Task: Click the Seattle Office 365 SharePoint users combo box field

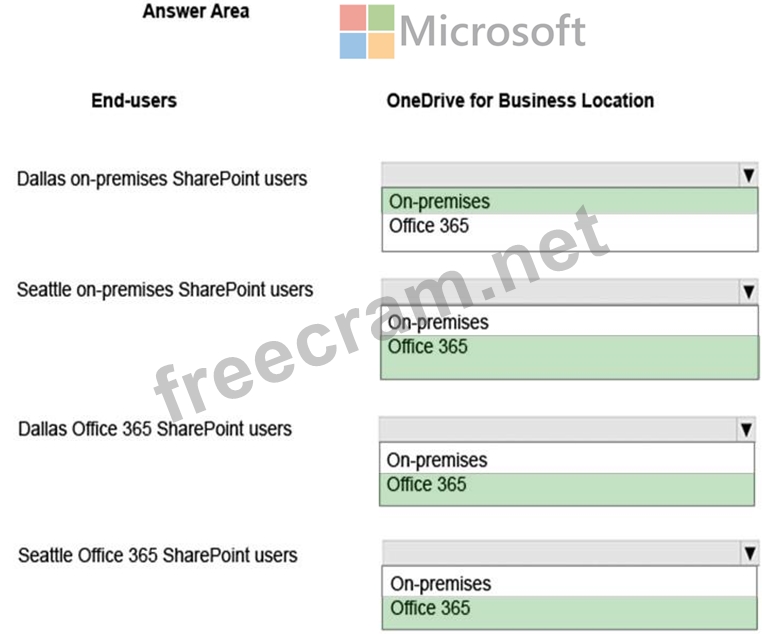Action: point(571,553)
